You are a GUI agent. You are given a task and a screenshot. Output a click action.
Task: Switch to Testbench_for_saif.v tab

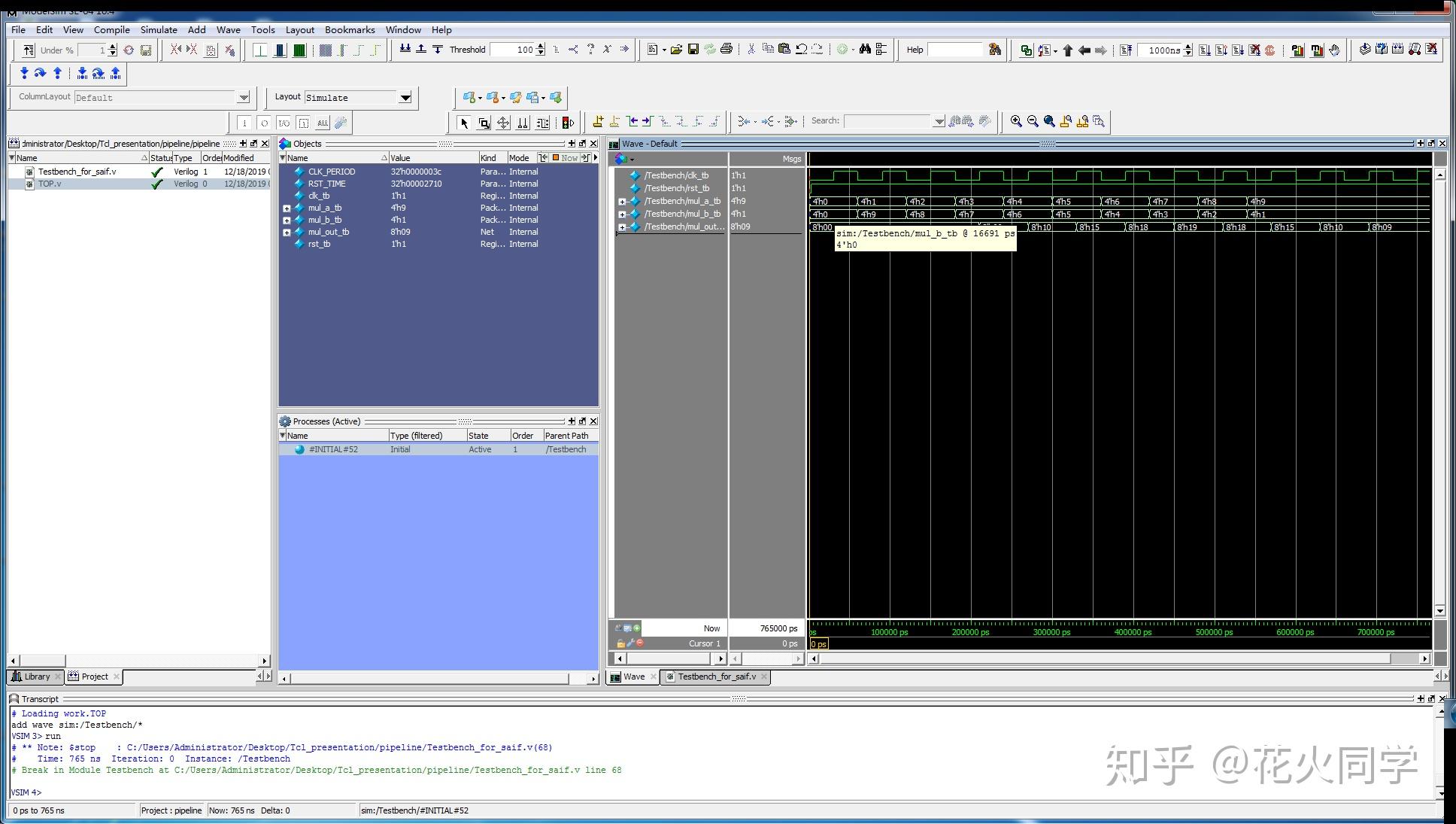click(x=716, y=677)
